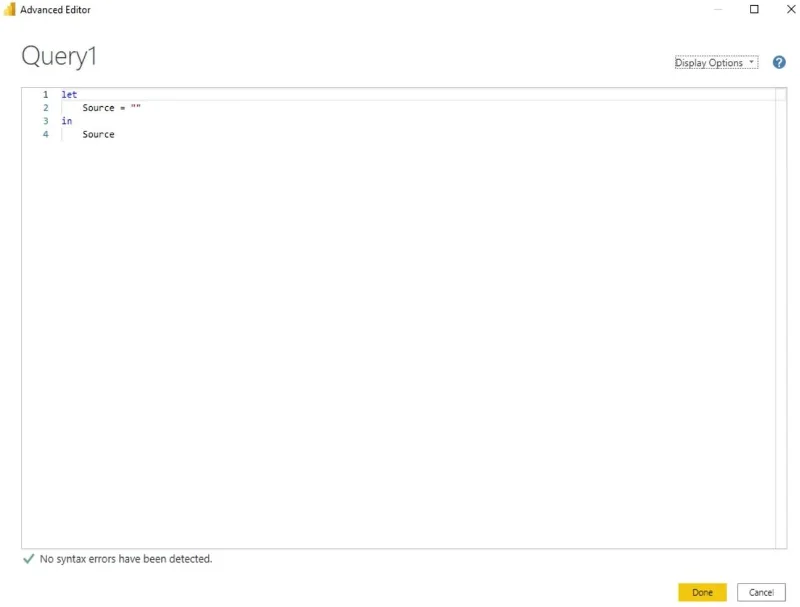800x607 pixels.
Task: Click the Source output on line 4
Action: click(x=98, y=134)
